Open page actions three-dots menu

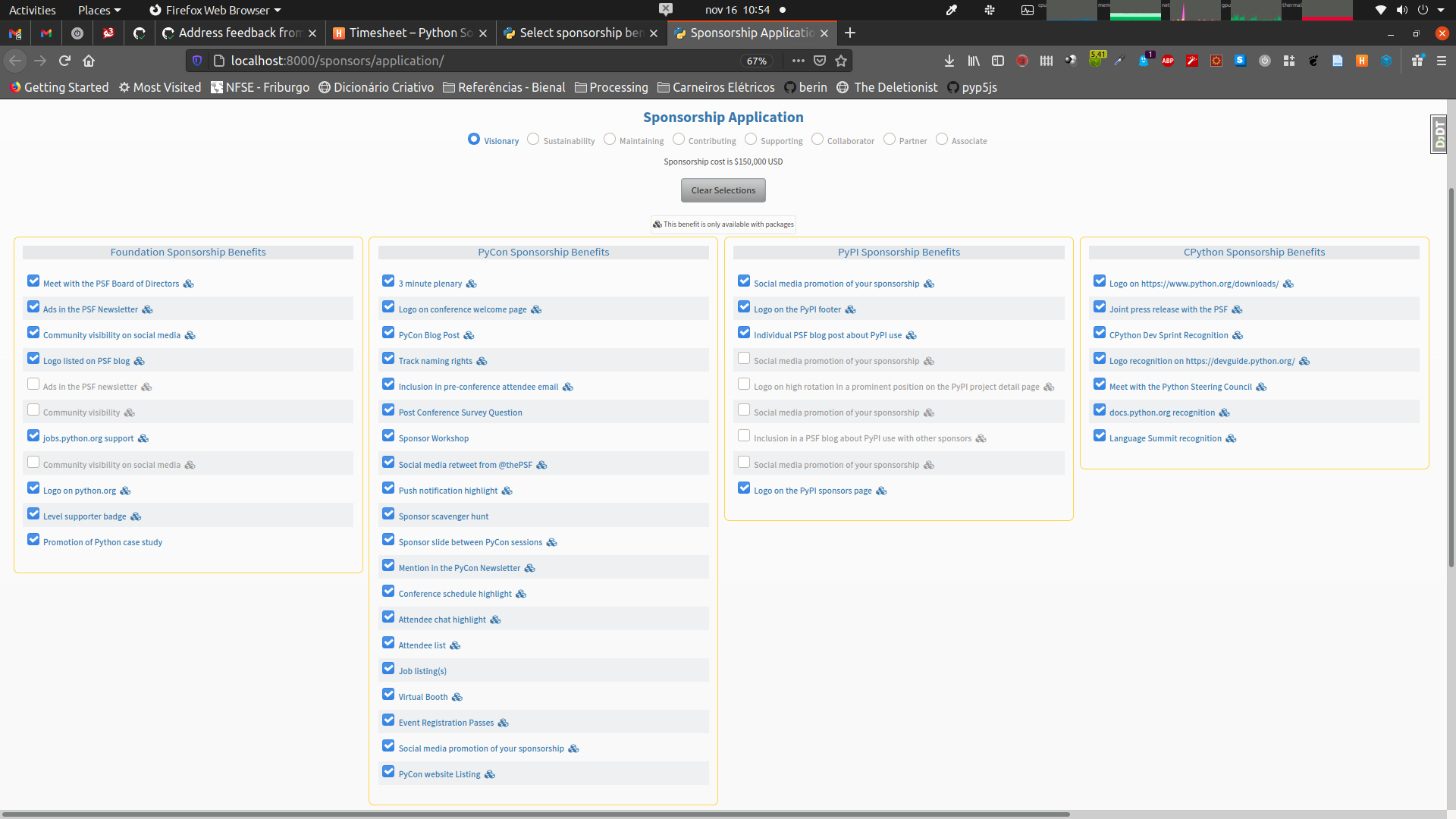[798, 61]
